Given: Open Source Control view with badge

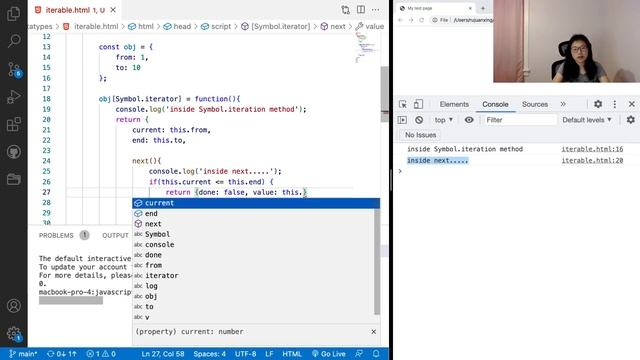Looking at the screenshot, I should (x=14, y=70).
